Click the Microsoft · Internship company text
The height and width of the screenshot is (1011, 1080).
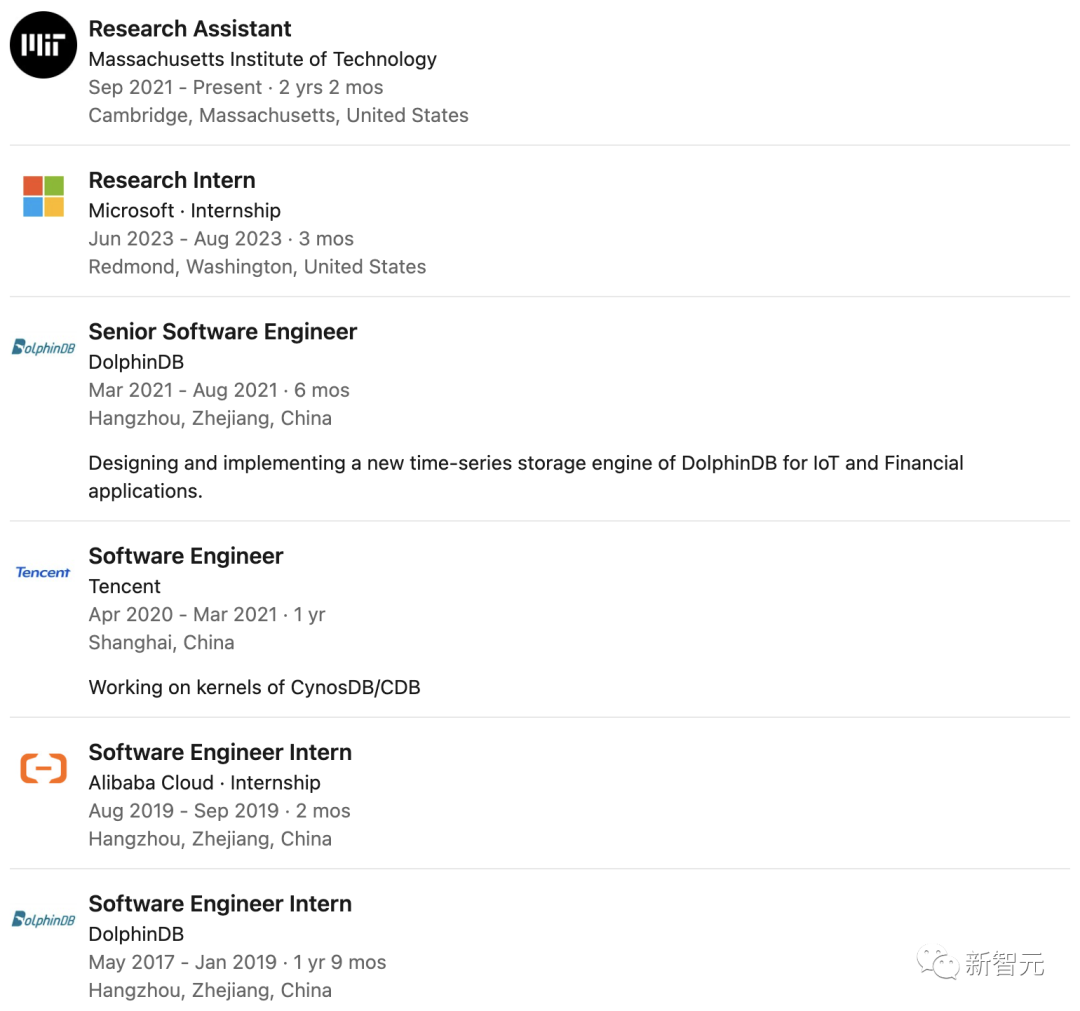[x=185, y=210]
